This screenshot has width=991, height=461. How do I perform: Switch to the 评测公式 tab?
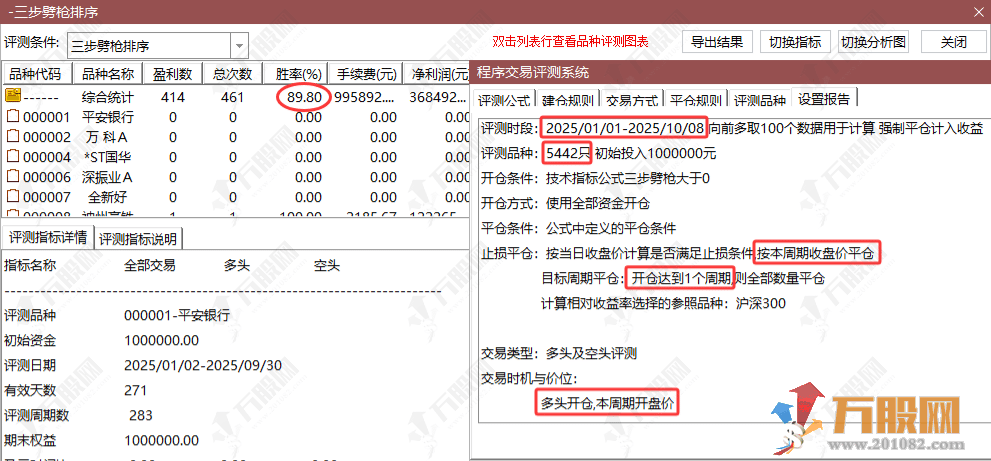tap(503, 100)
